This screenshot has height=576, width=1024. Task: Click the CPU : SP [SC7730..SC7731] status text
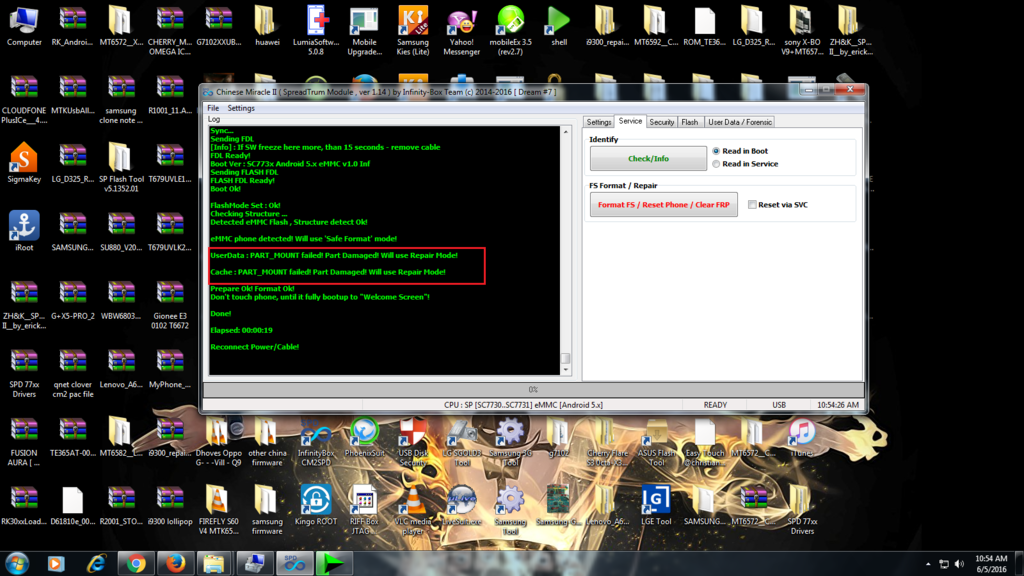(523, 405)
